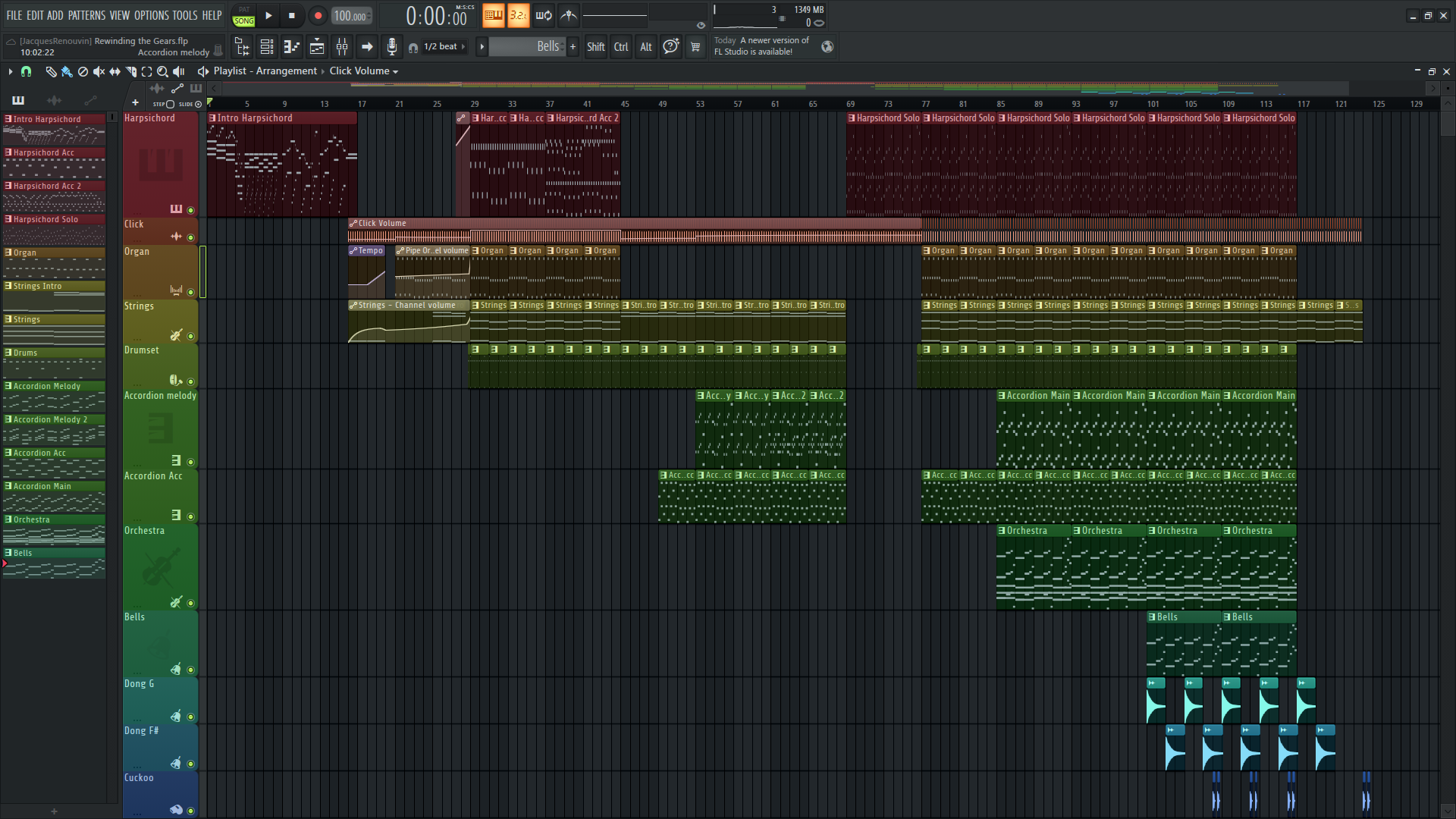The image size is (1456, 819).
Task: Mute the Organ track
Action: coord(191,292)
